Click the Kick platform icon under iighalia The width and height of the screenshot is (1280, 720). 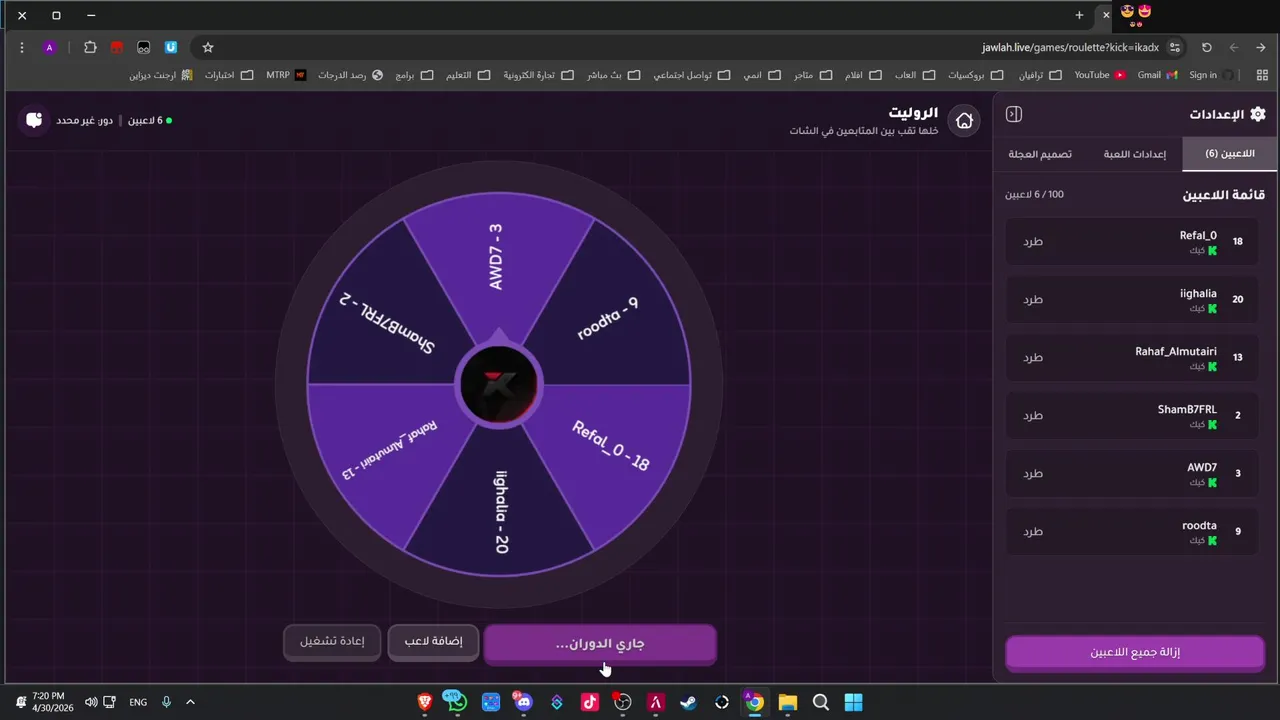(x=1213, y=308)
